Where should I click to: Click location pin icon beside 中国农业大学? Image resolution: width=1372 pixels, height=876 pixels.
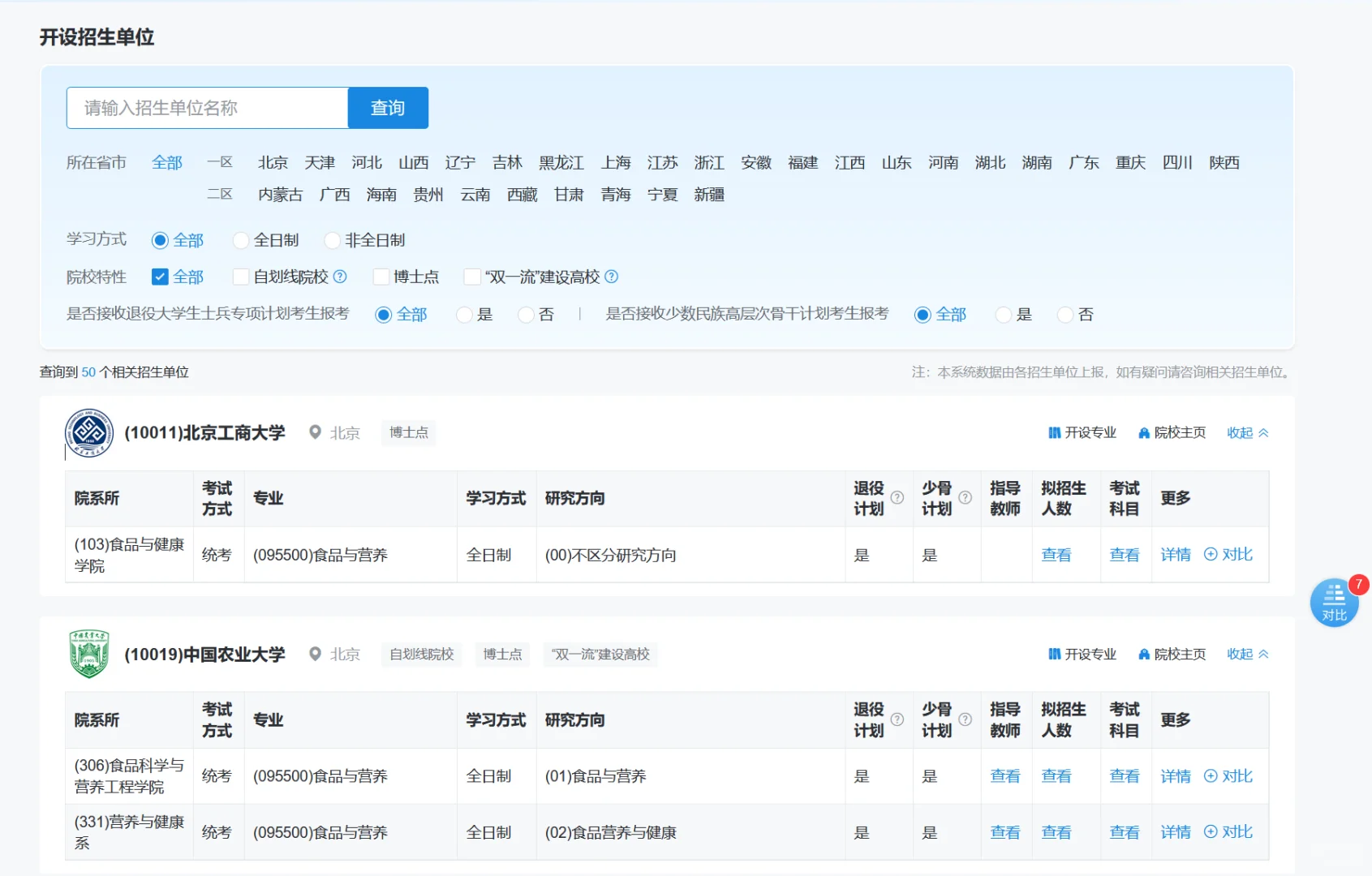click(x=316, y=654)
